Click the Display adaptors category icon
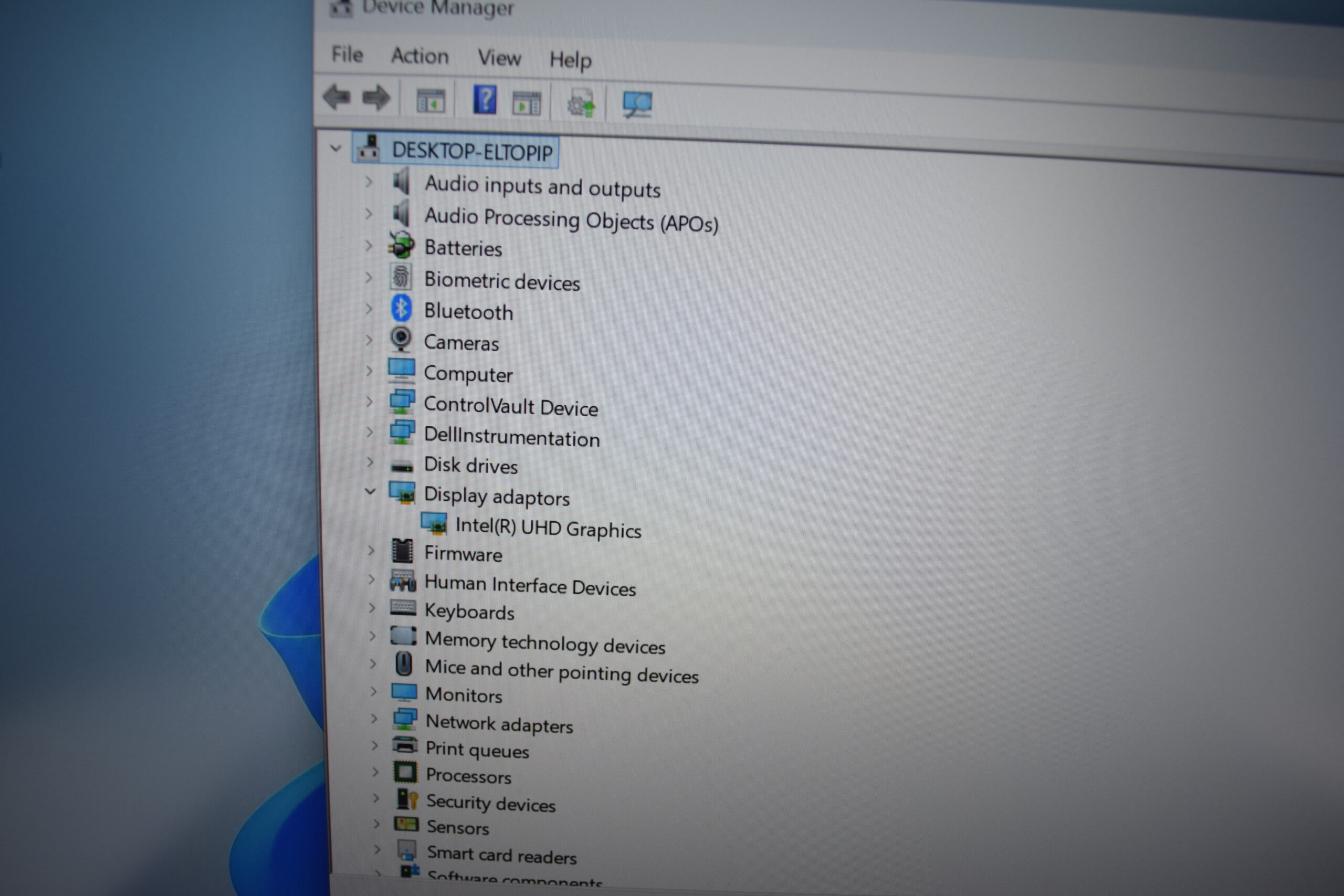Screen dimensions: 1344x896 tap(402, 492)
